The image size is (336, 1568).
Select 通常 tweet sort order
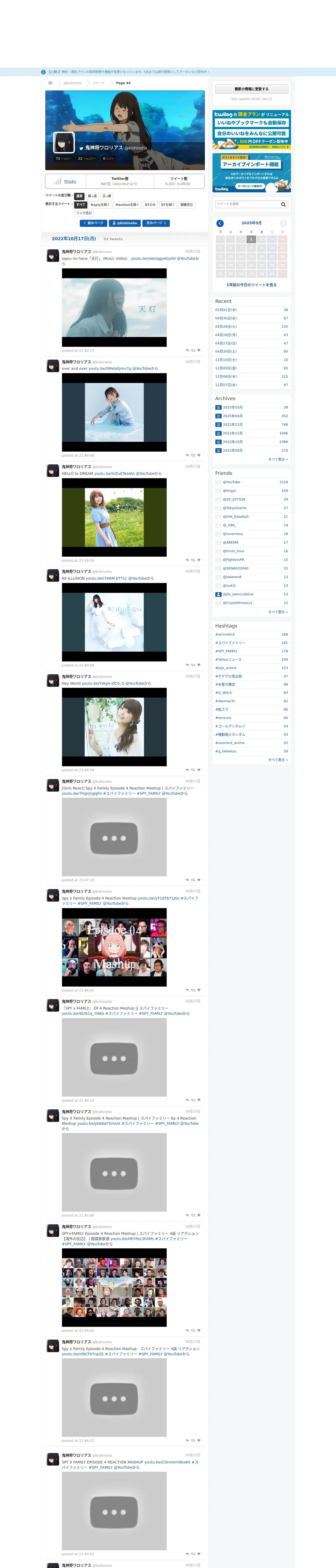click(x=79, y=196)
